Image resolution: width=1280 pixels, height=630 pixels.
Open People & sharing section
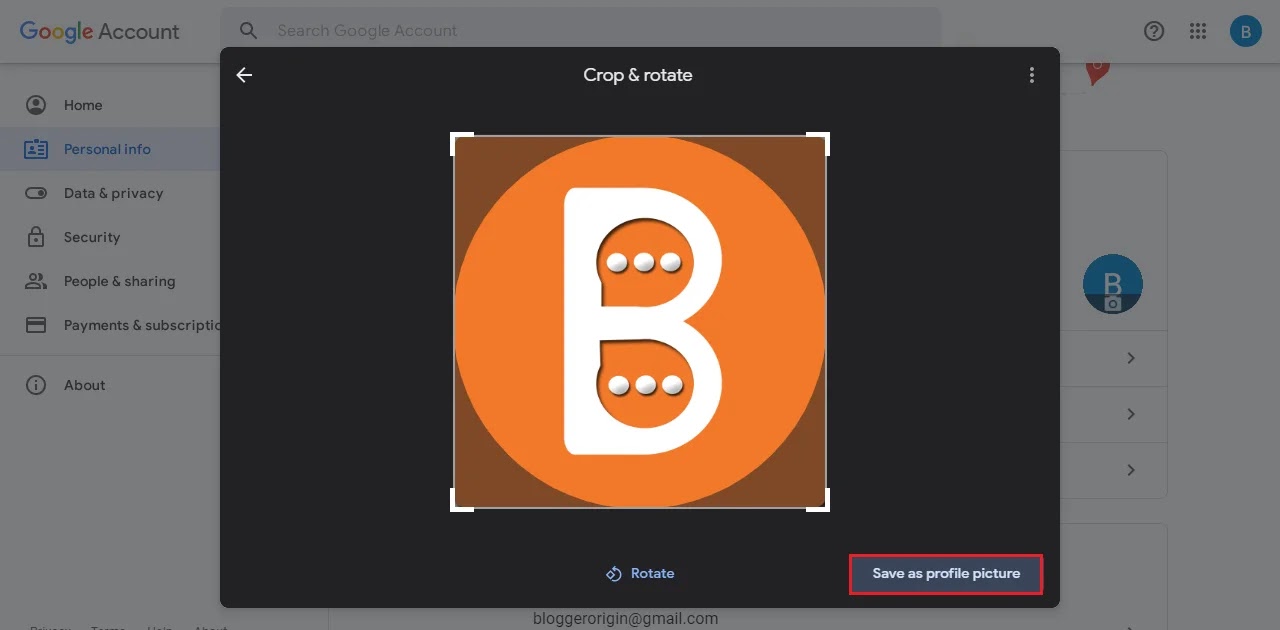pyautogui.click(x=119, y=281)
